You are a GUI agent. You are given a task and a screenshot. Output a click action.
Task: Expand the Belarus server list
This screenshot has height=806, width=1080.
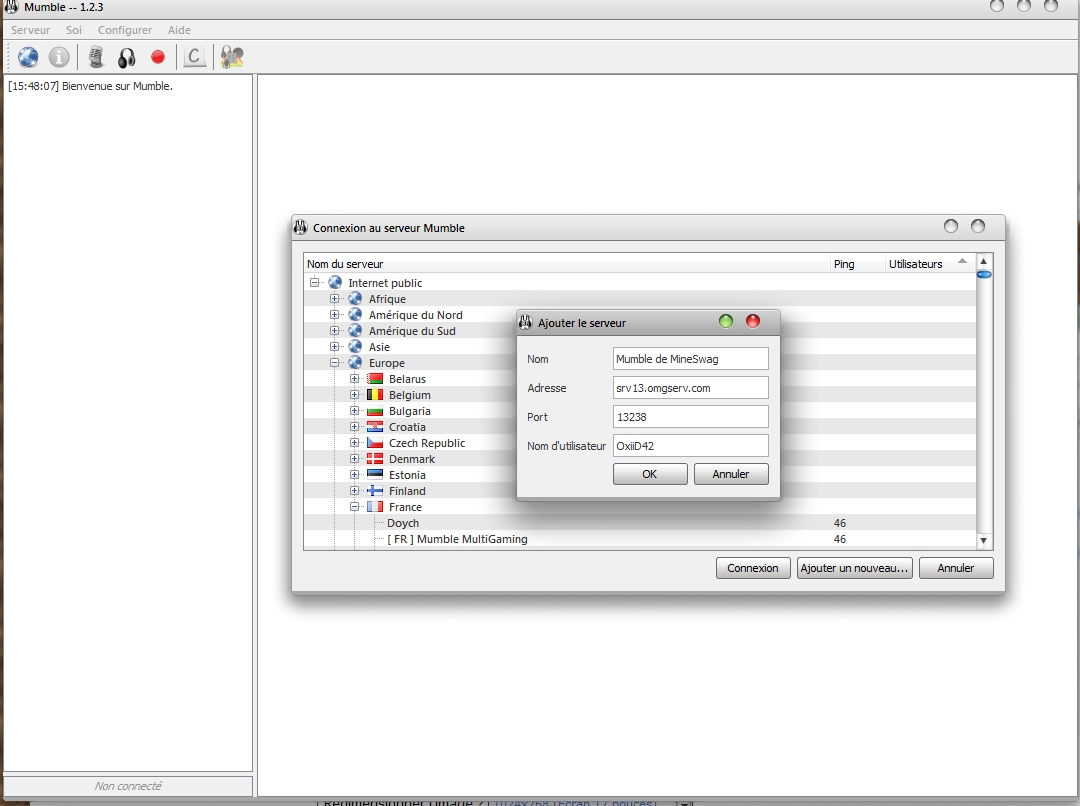coord(355,379)
